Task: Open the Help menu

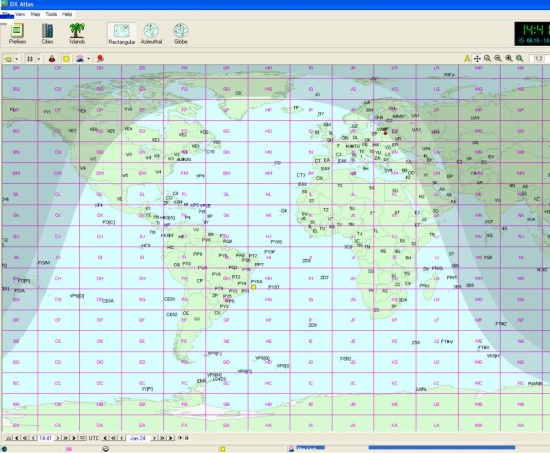Action: (67, 14)
